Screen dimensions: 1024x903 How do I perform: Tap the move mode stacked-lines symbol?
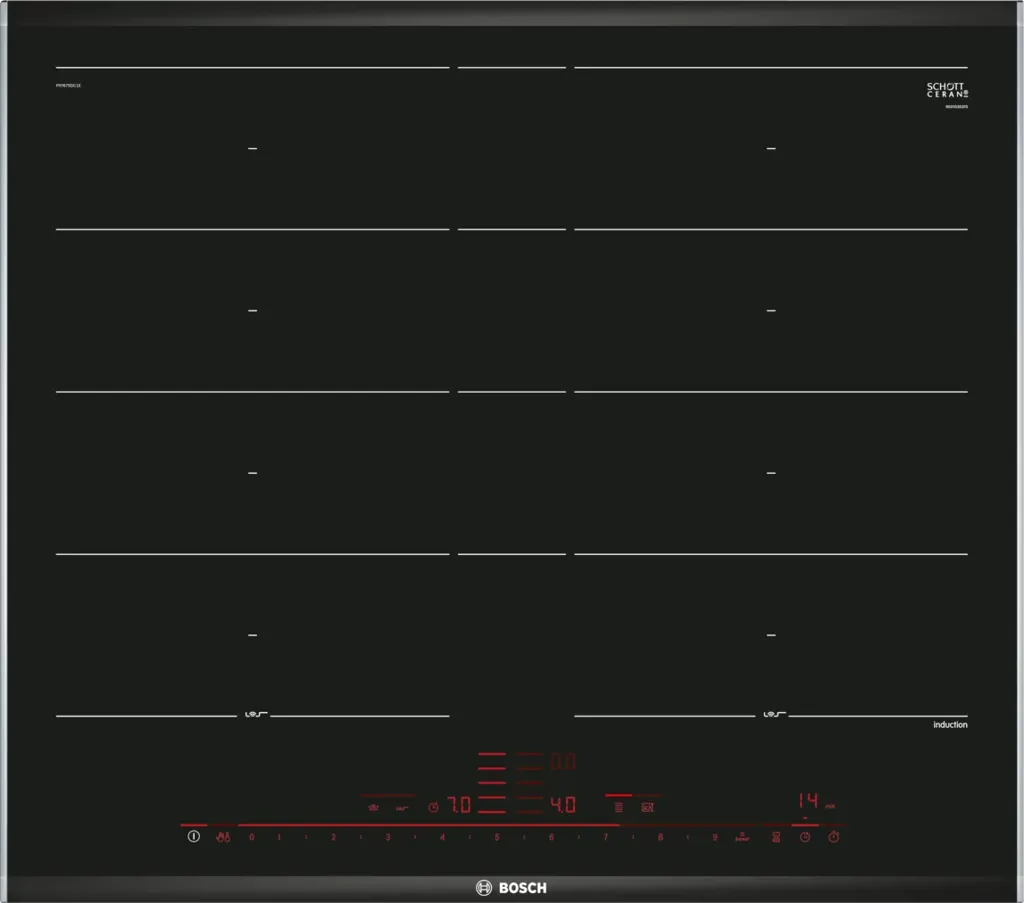click(618, 808)
